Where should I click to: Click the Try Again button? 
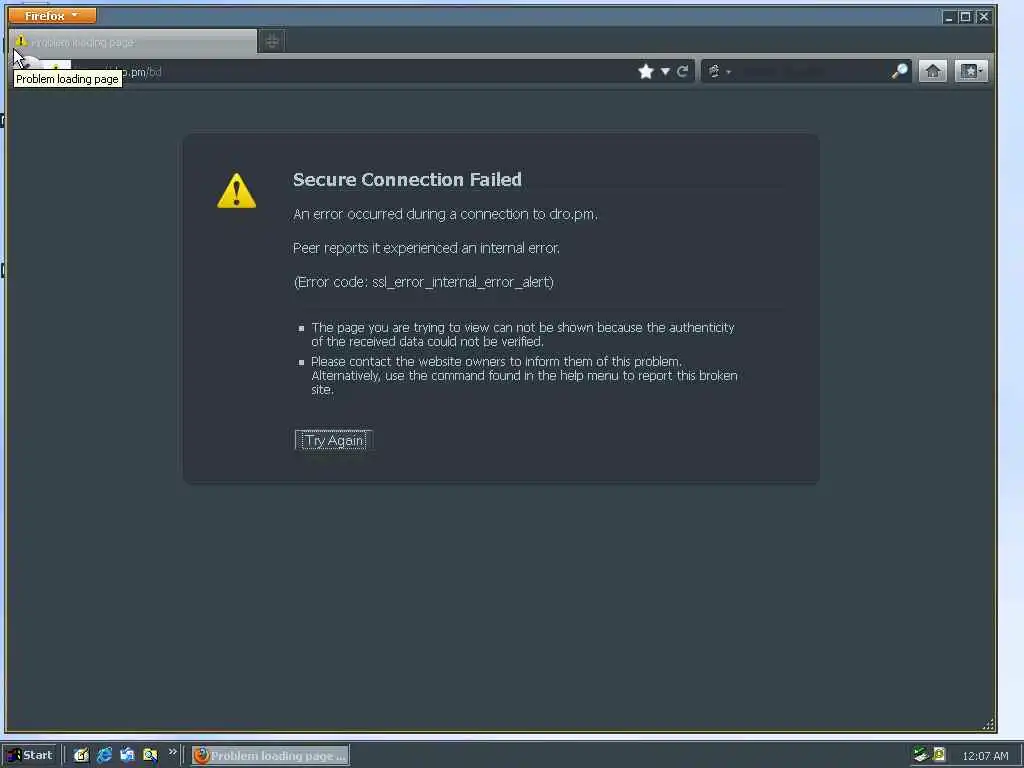click(334, 440)
